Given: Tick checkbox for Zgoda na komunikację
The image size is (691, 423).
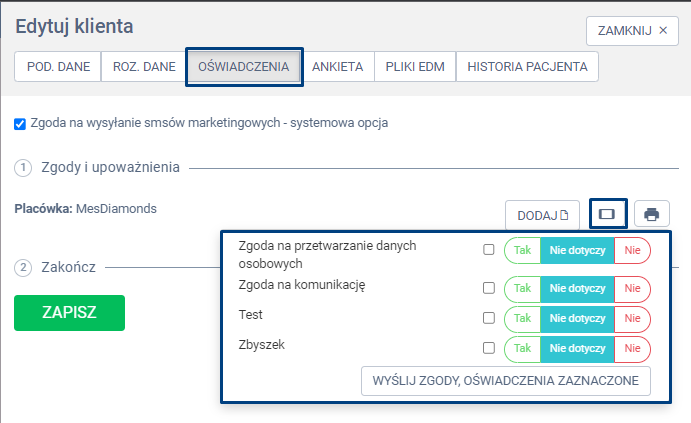Looking at the screenshot, I should pyautogui.click(x=489, y=288).
